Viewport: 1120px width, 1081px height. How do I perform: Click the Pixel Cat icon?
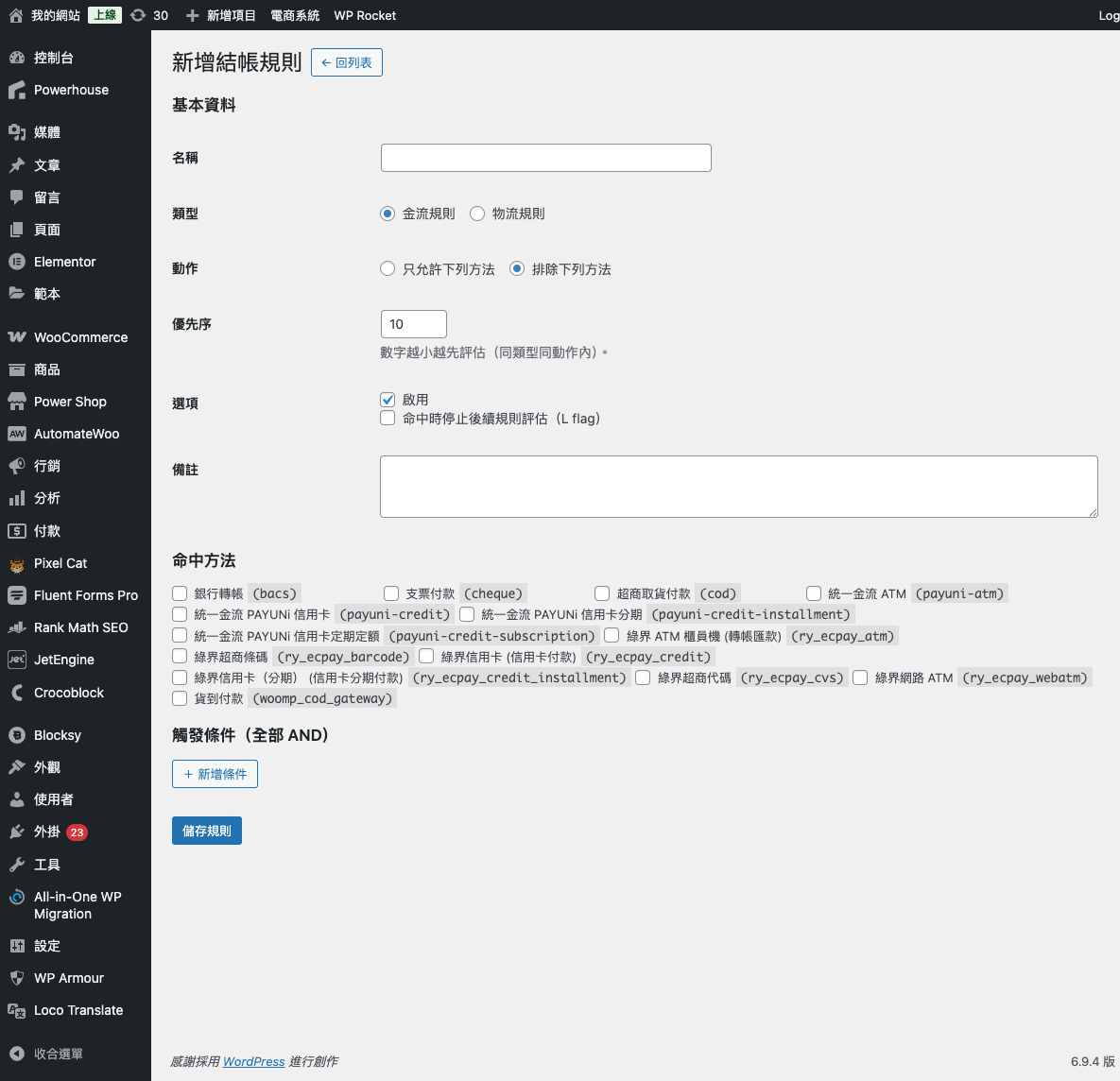(x=17, y=563)
